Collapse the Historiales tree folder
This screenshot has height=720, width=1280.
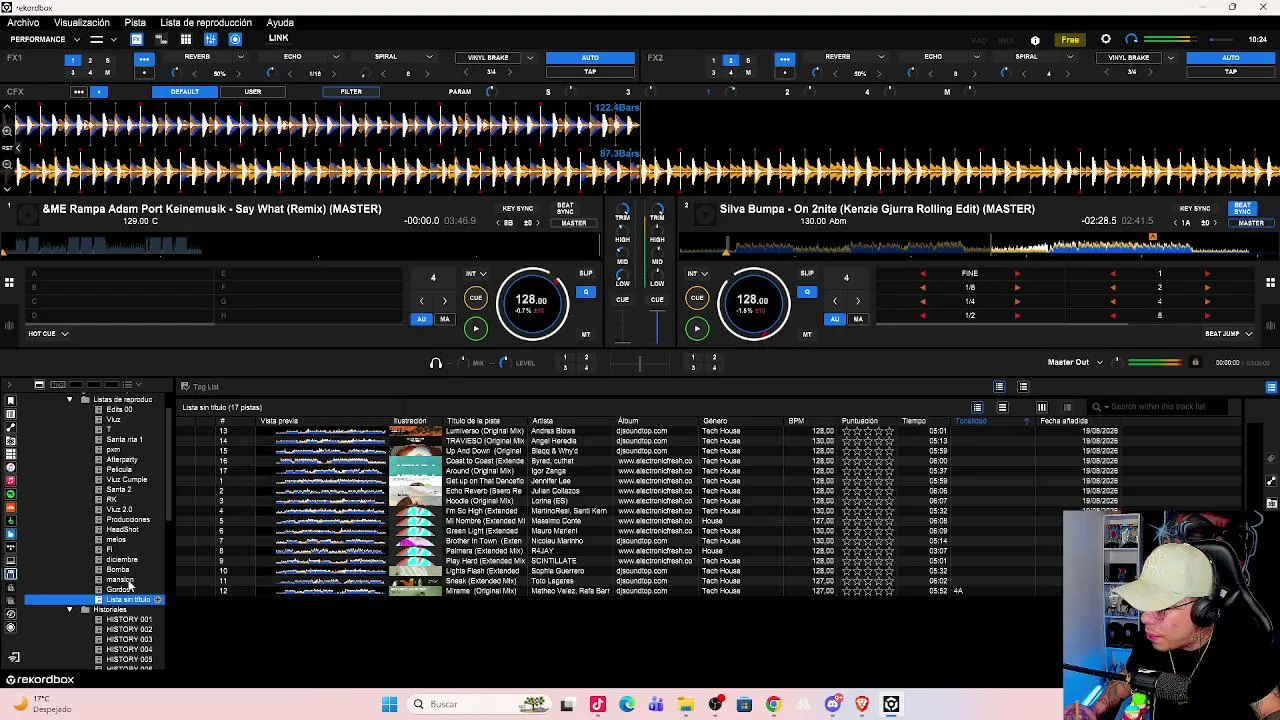pyautogui.click(x=70, y=610)
